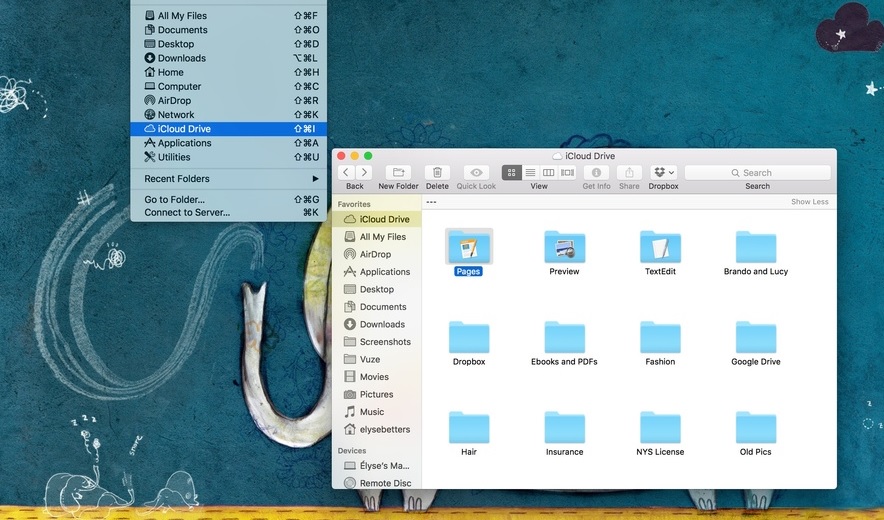Switch to list view mode
Image resolution: width=884 pixels, height=520 pixels.
(530, 173)
